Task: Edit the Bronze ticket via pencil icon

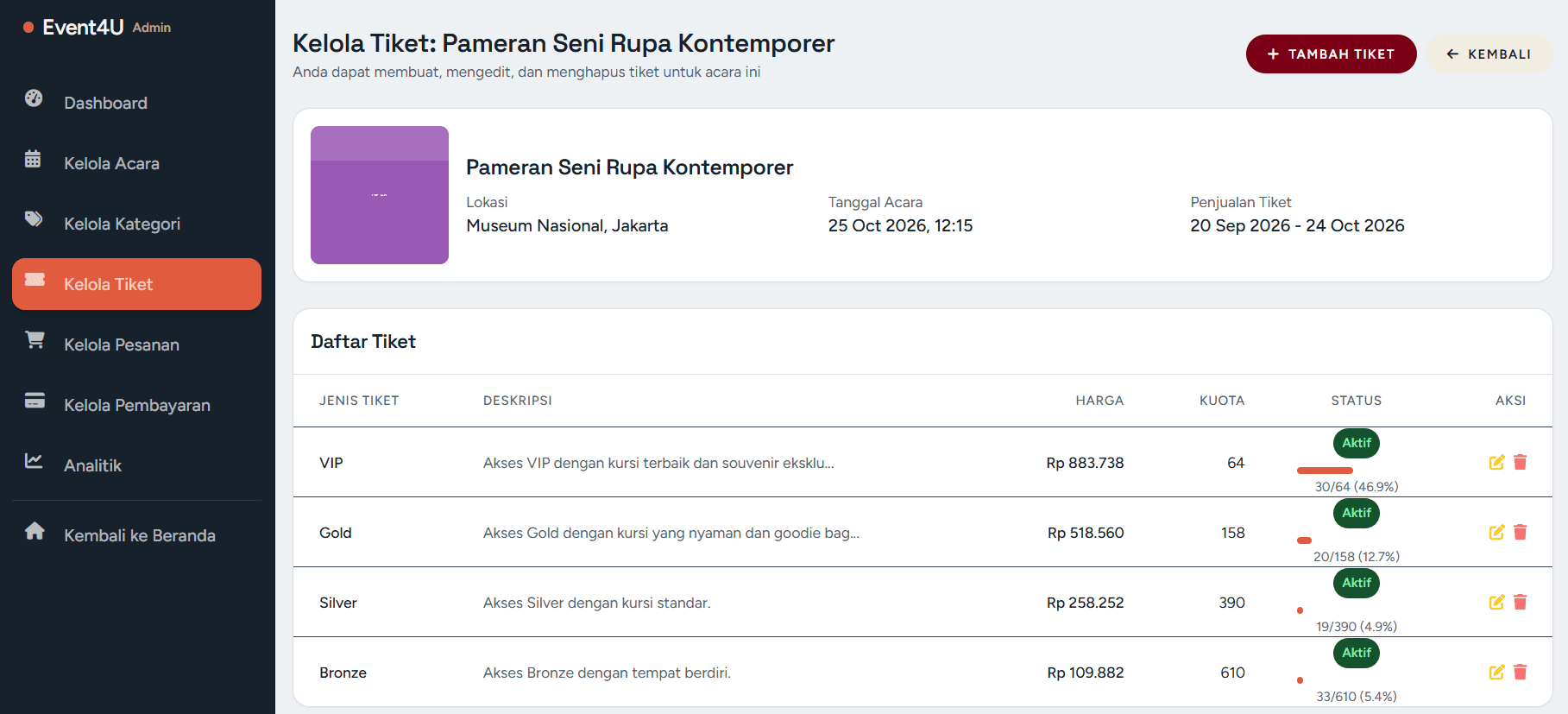Action: point(1496,672)
